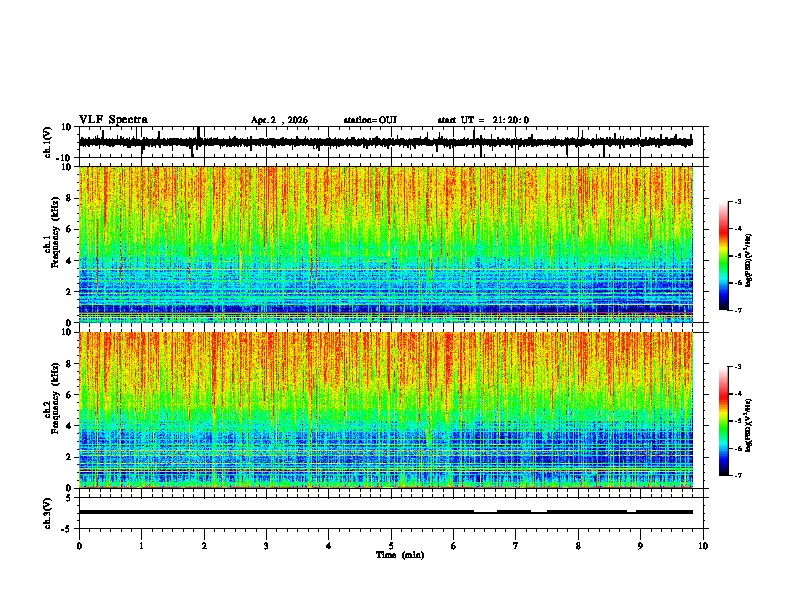Image resolution: width=792 pixels, height=612 pixels.
Task: Click the ch.1 colorbar "log(PSD)" units label
Action: 749,261
